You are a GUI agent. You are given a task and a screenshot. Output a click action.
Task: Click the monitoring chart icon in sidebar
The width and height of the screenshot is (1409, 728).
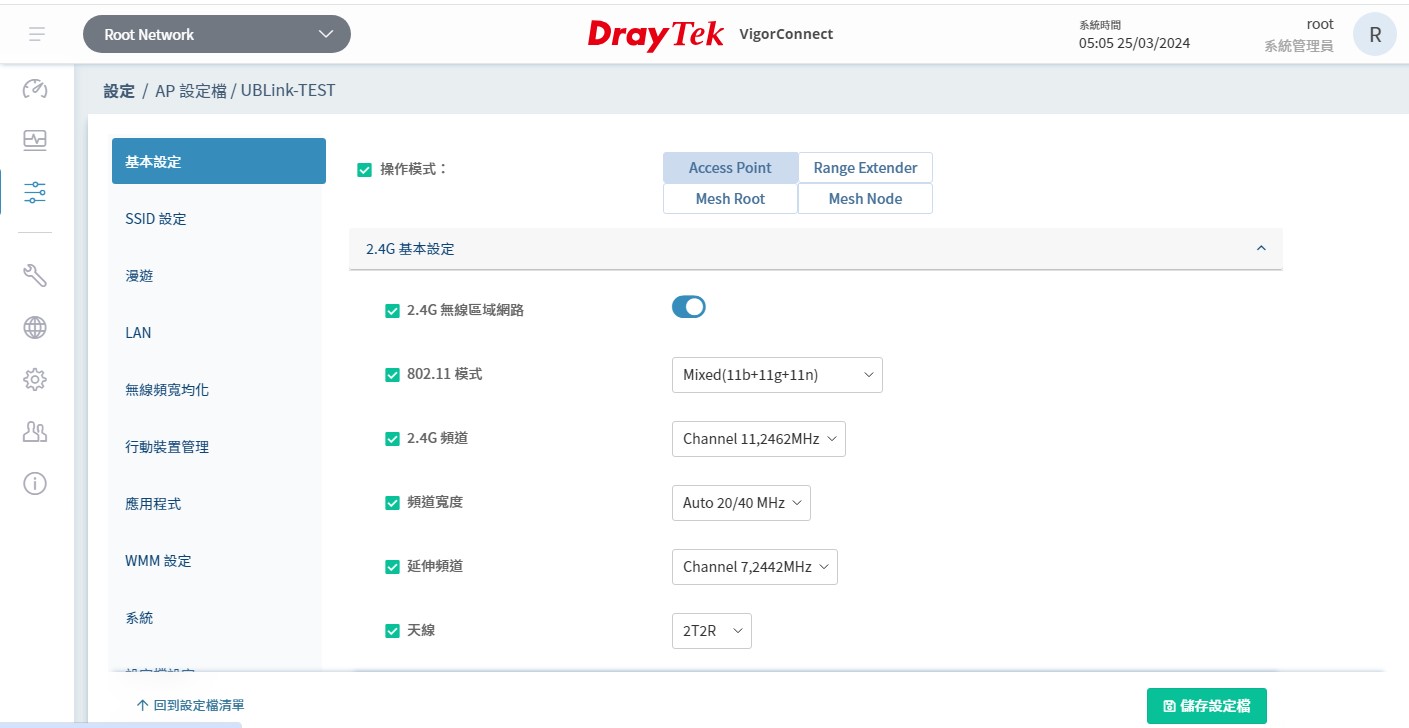point(35,140)
